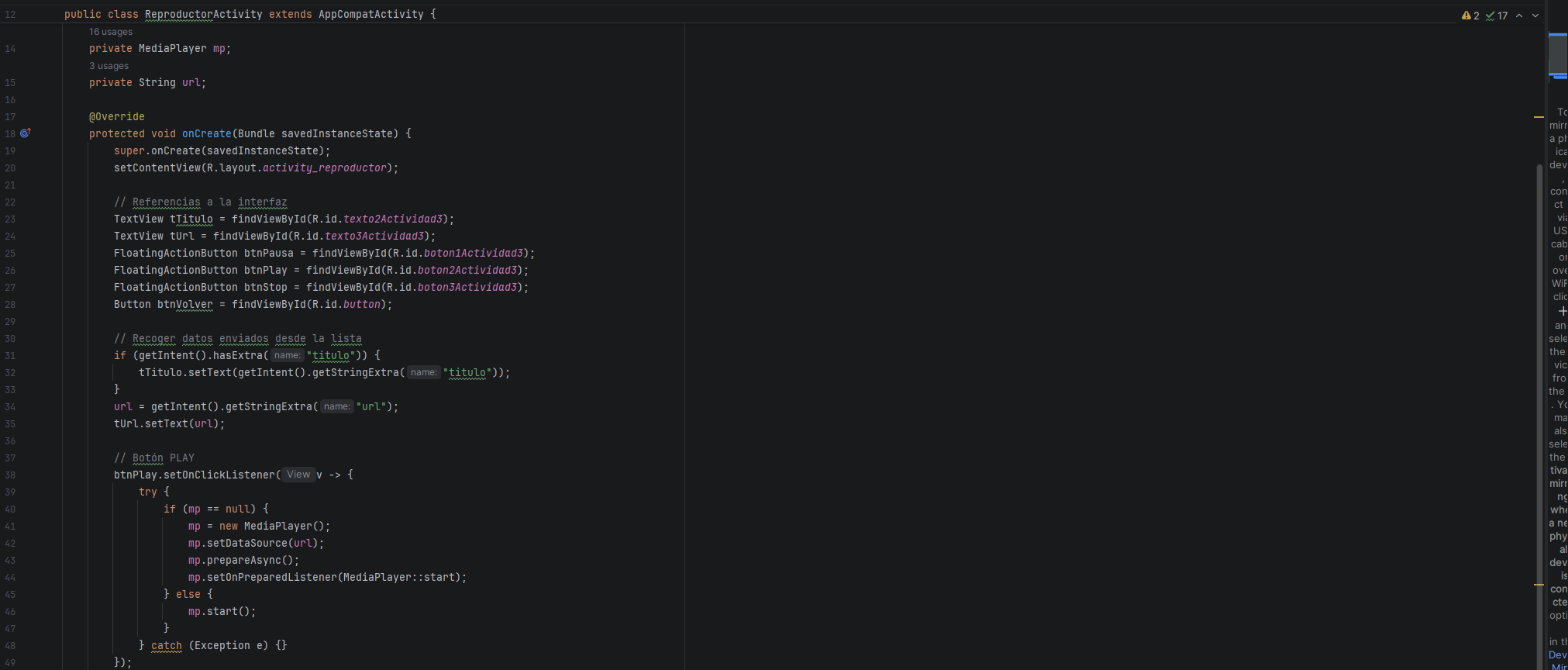
Task: Click the comment "Recoger datos enviados desde la lista"
Action: [238, 339]
